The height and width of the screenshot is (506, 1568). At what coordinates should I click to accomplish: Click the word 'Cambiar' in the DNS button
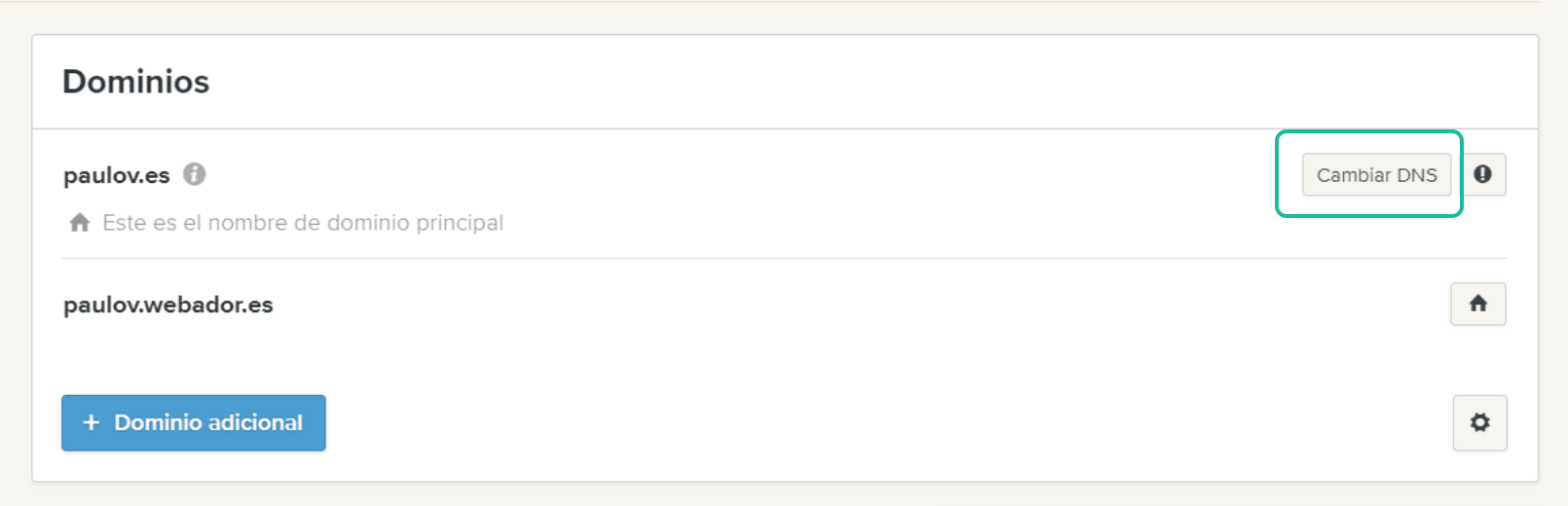point(1354,175)
